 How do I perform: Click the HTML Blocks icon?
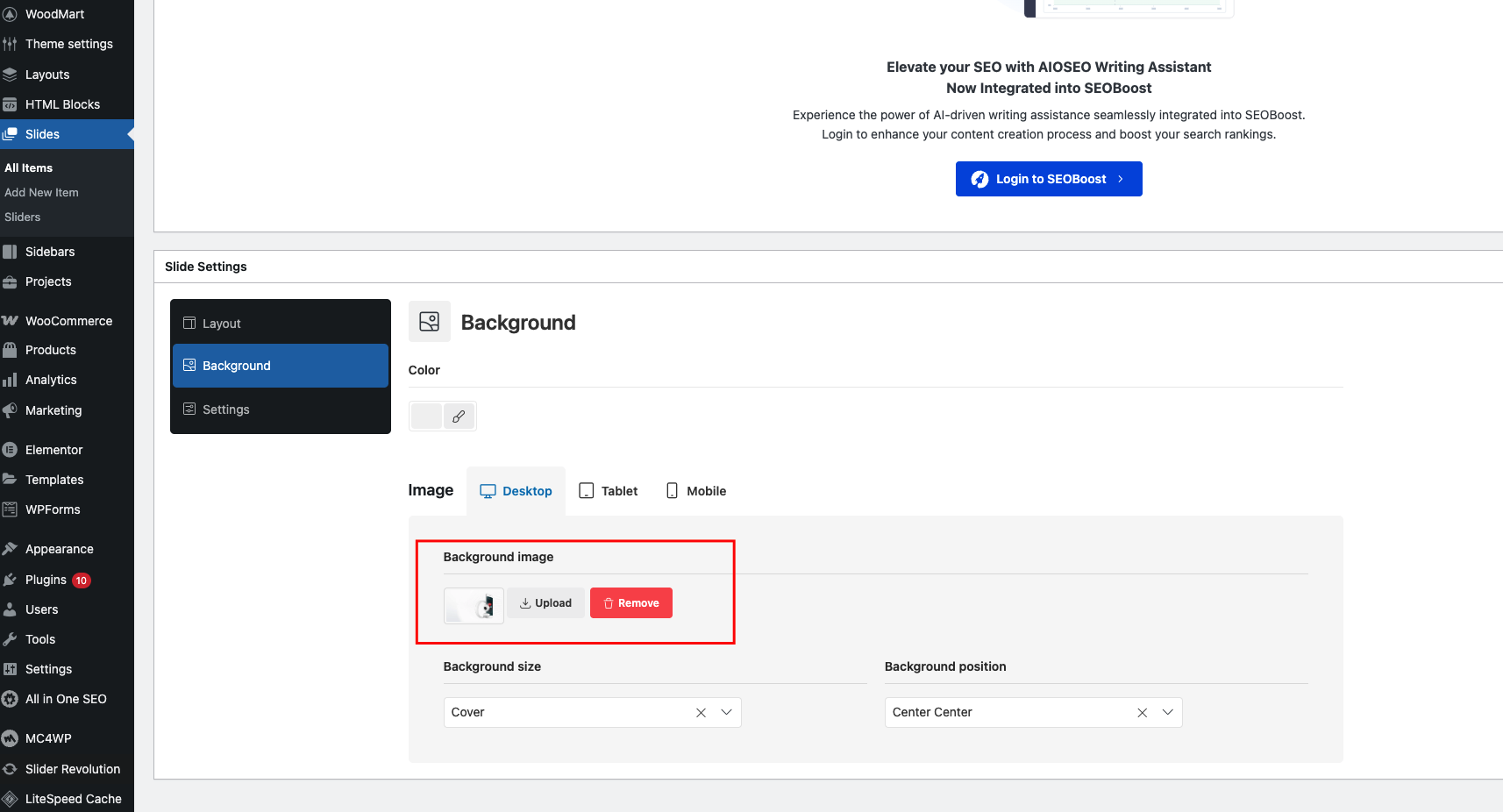tap(10, 104)
